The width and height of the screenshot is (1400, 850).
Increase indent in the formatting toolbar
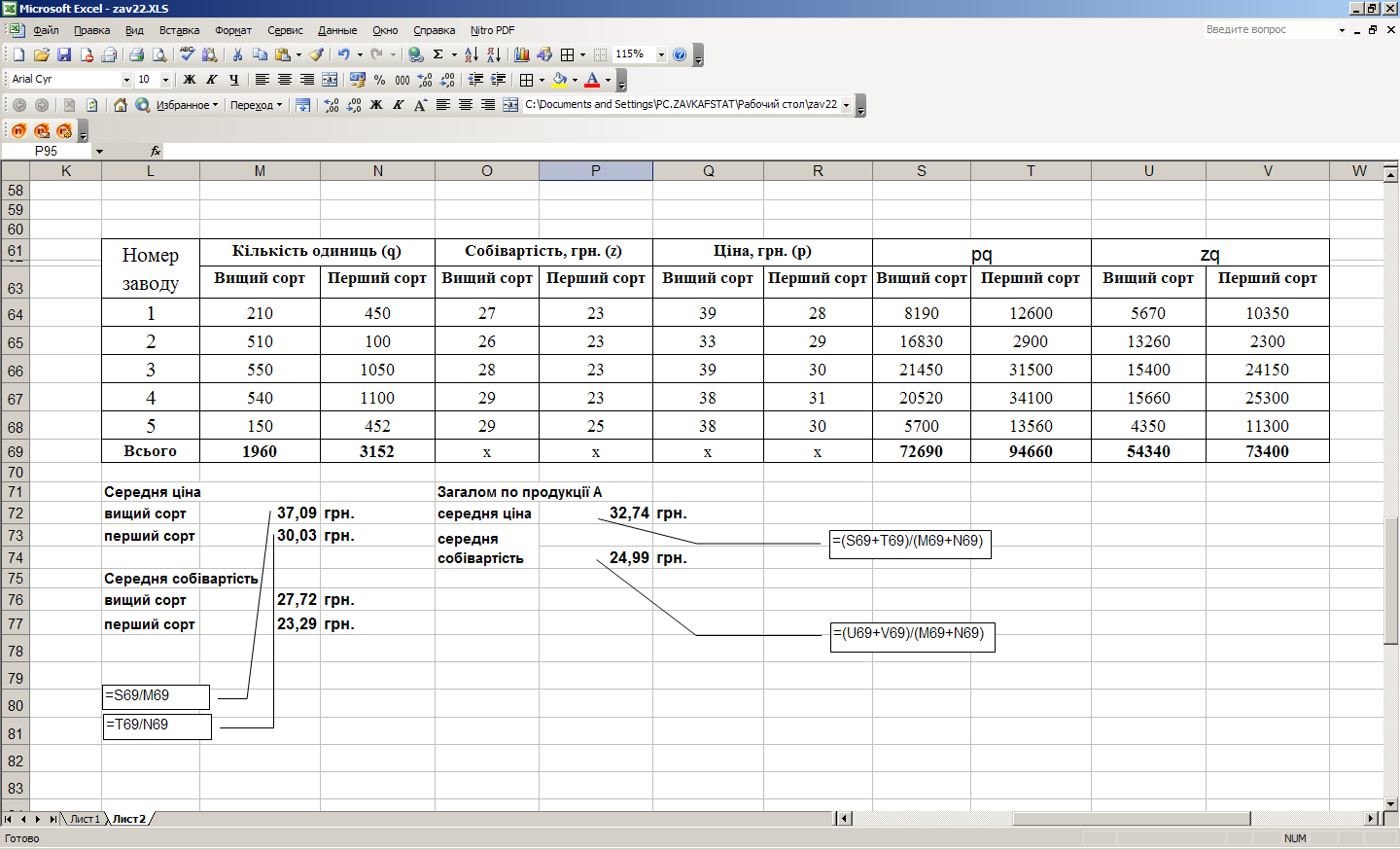498,80
